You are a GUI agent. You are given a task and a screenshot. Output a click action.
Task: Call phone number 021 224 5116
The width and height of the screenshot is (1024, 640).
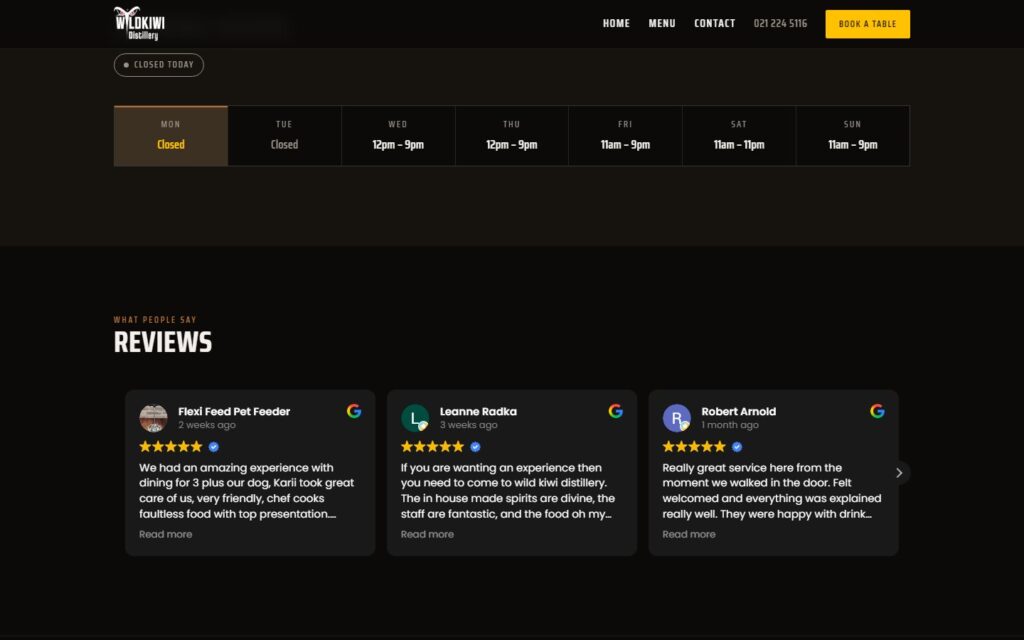(780, 24)
